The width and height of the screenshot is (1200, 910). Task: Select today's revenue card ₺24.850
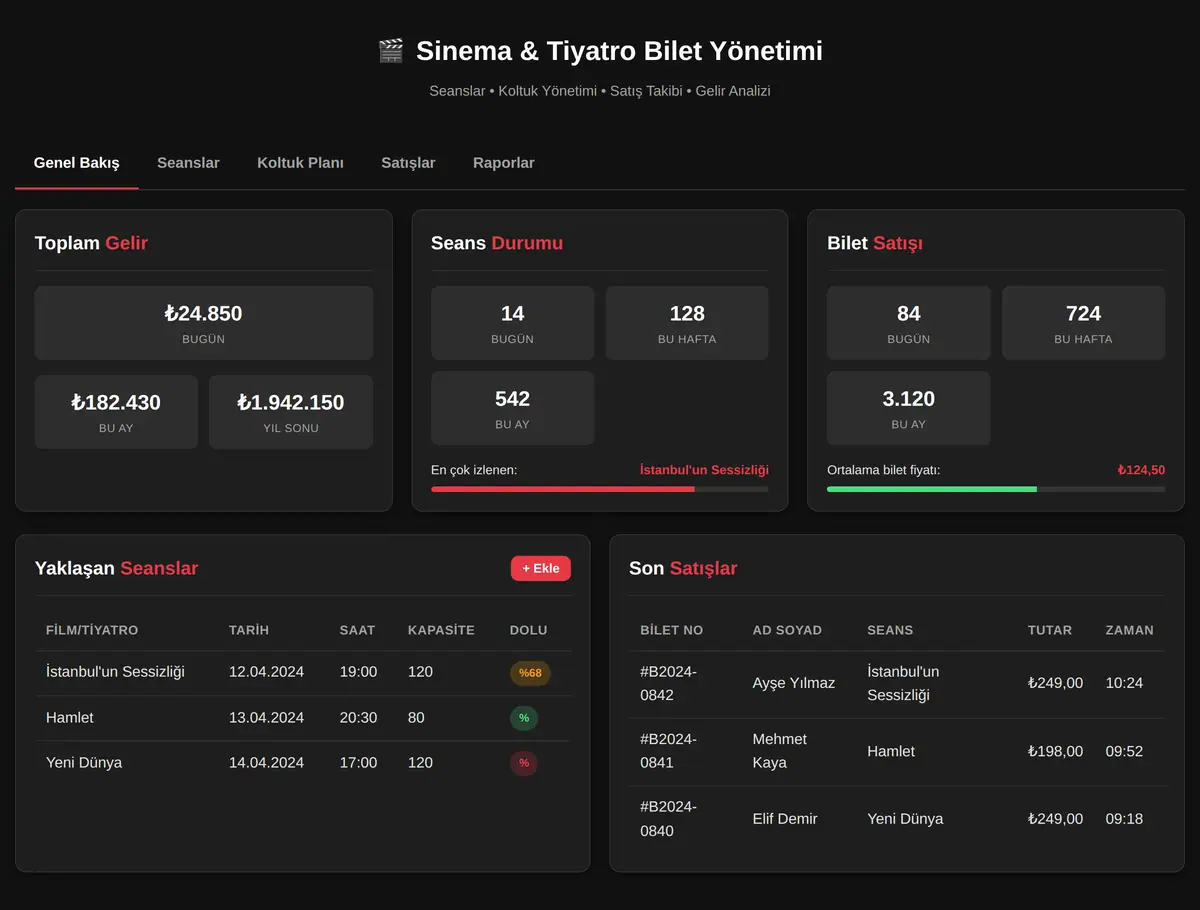[204, 323]
